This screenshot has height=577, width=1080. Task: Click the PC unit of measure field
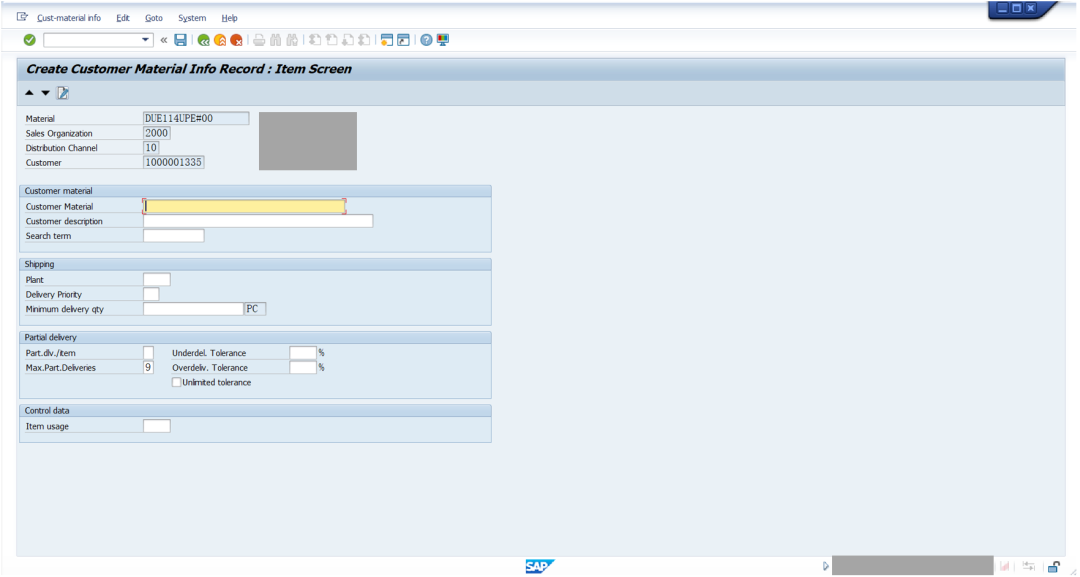click(256, 309)
